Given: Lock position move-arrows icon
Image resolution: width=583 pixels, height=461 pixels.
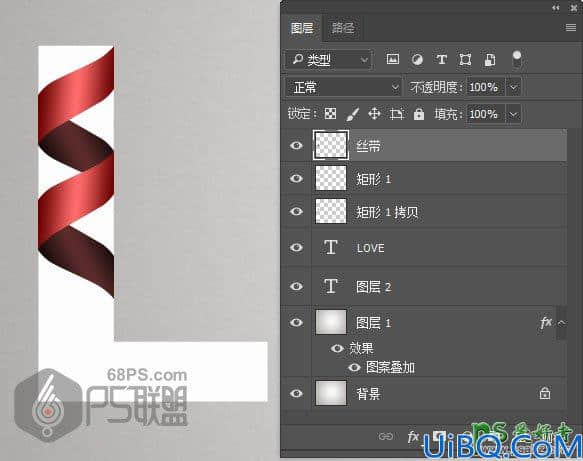Looking at the screenshot, I should click(x=374, y=114).
